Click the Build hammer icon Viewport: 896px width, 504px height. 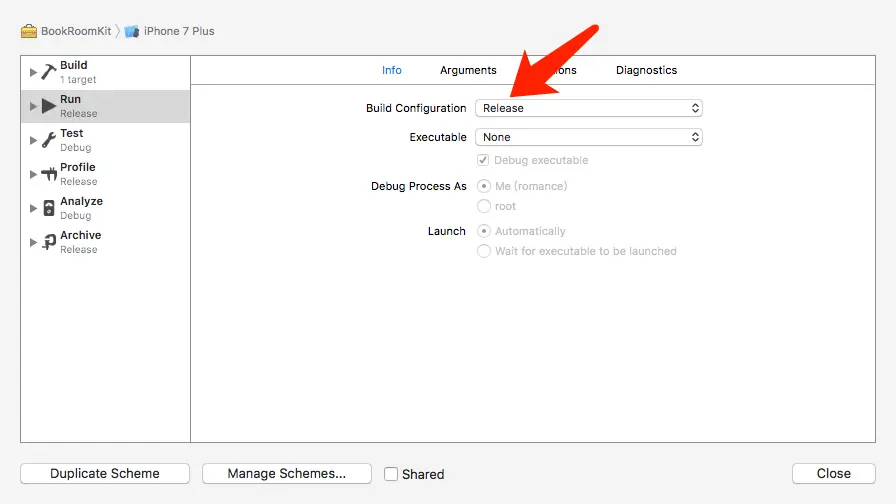(49, 72)
